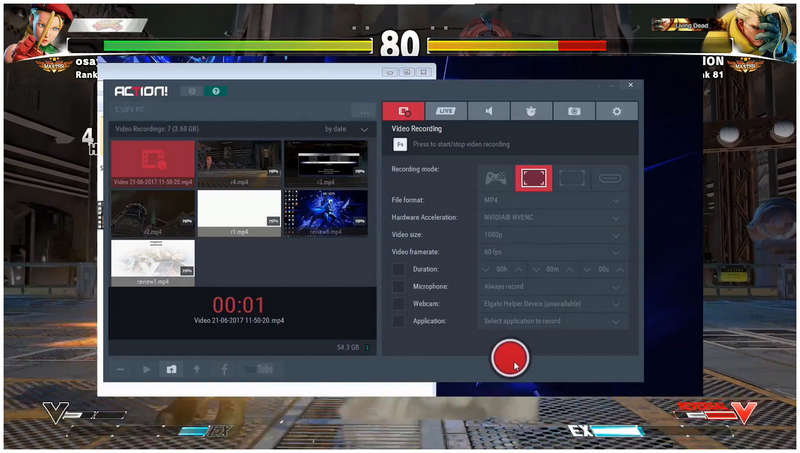Click the red record button
The width and height of the screenshot is (800, 453).
point(510,358)
